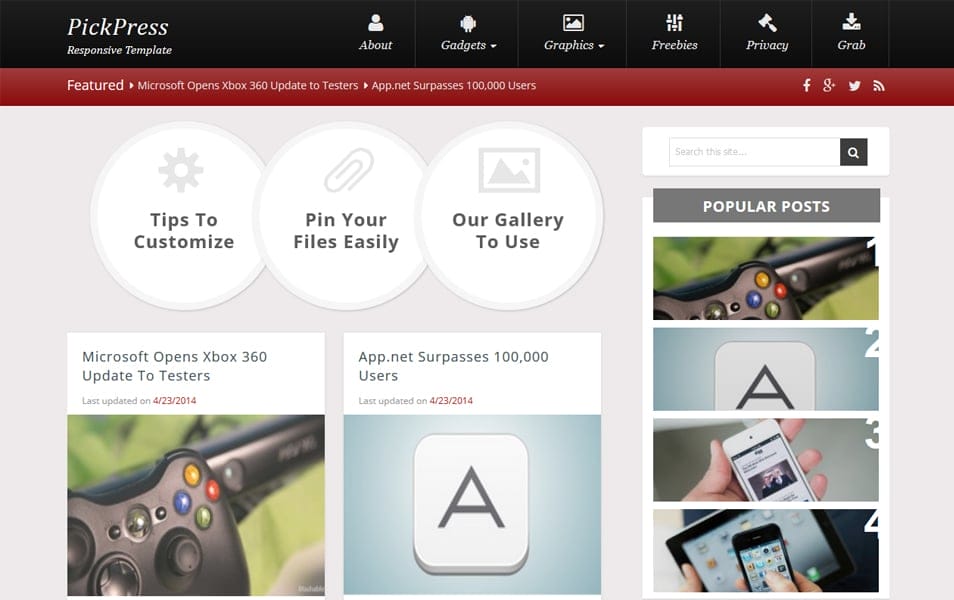Click the search magnifier icon
954x600 pixels.
click(853, 152)
